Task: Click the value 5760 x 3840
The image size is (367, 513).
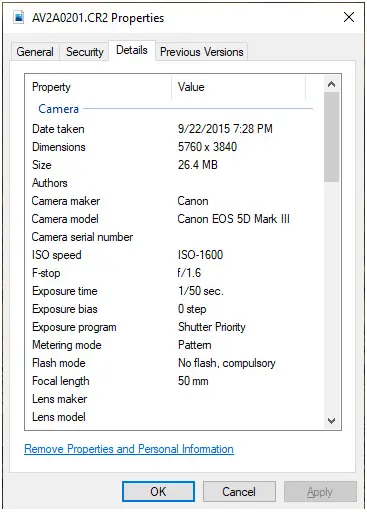Action: point(207,147)
